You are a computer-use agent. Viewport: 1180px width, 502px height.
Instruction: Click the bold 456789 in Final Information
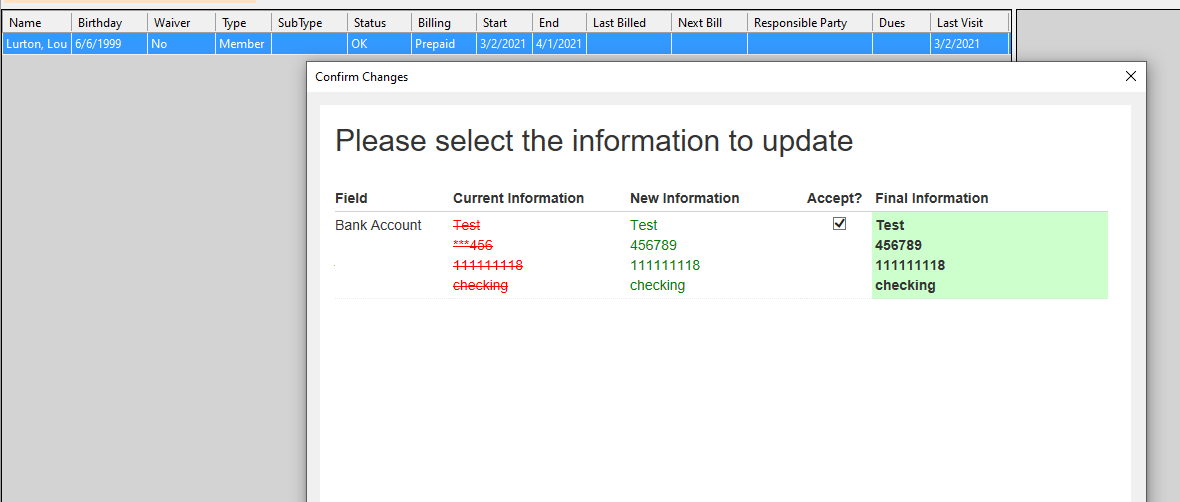click(x=899, y=245)
